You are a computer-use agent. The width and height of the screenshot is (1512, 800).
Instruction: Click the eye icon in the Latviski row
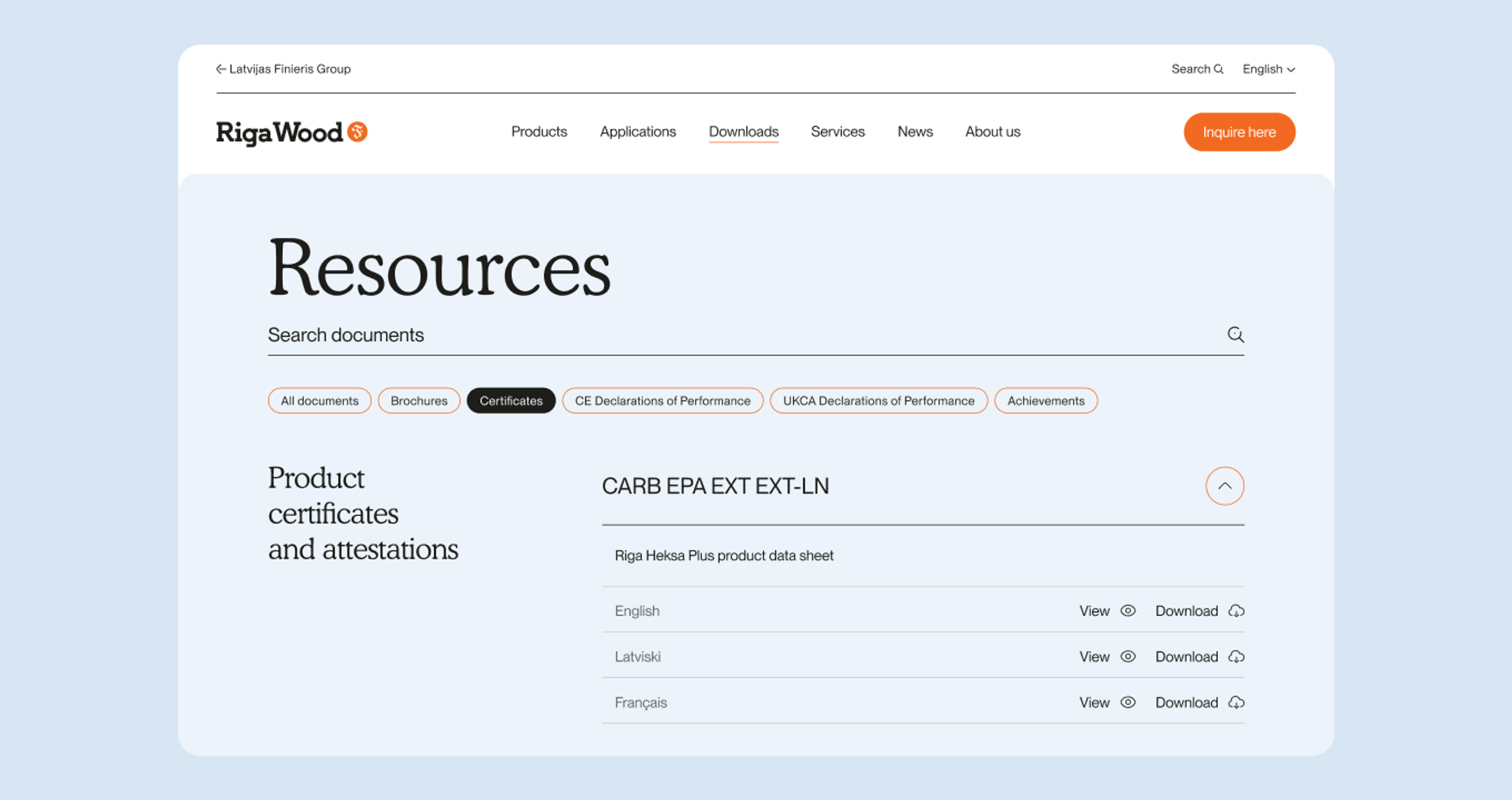click(1127, 656)
